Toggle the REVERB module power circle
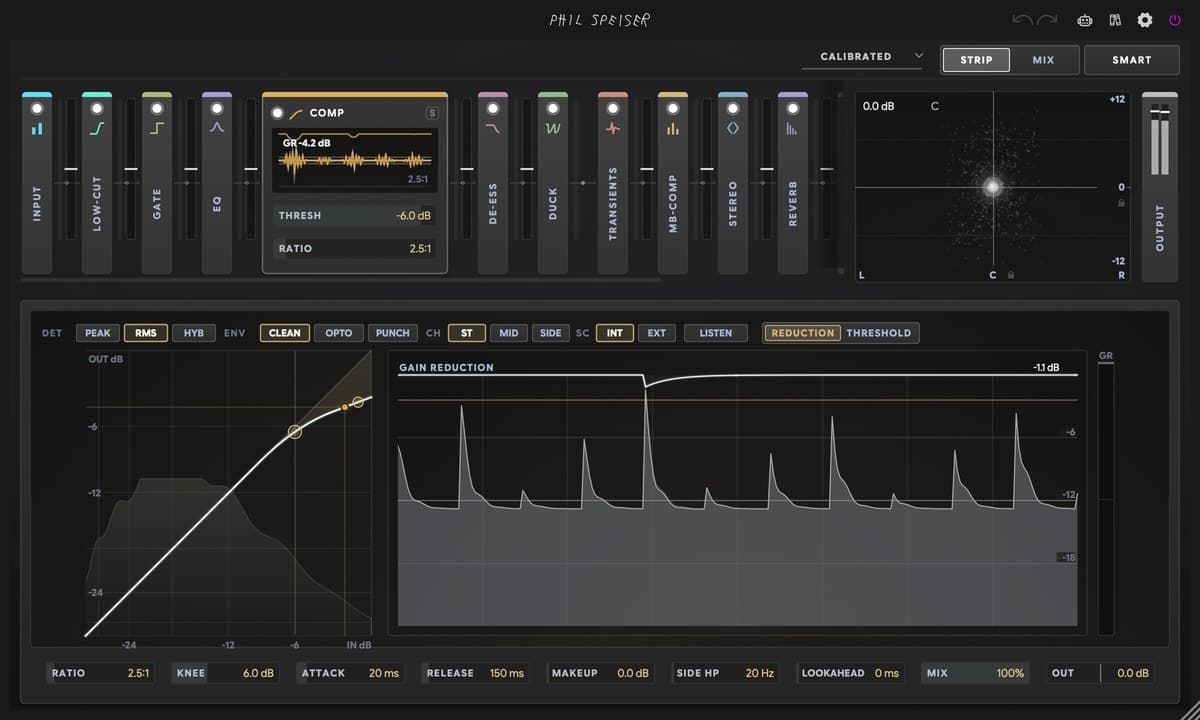 [x=793, y=108]
